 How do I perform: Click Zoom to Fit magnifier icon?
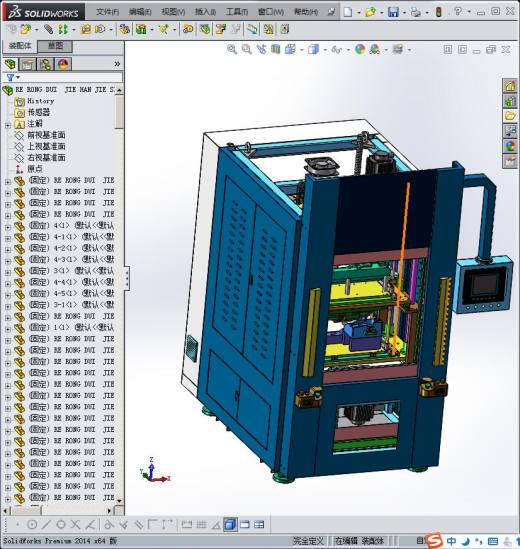tap(232, 49)
